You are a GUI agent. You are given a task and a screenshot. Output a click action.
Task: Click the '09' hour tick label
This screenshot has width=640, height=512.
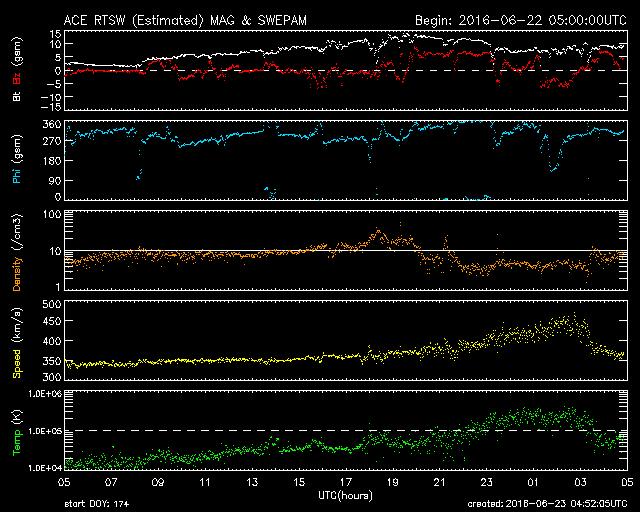158,482
